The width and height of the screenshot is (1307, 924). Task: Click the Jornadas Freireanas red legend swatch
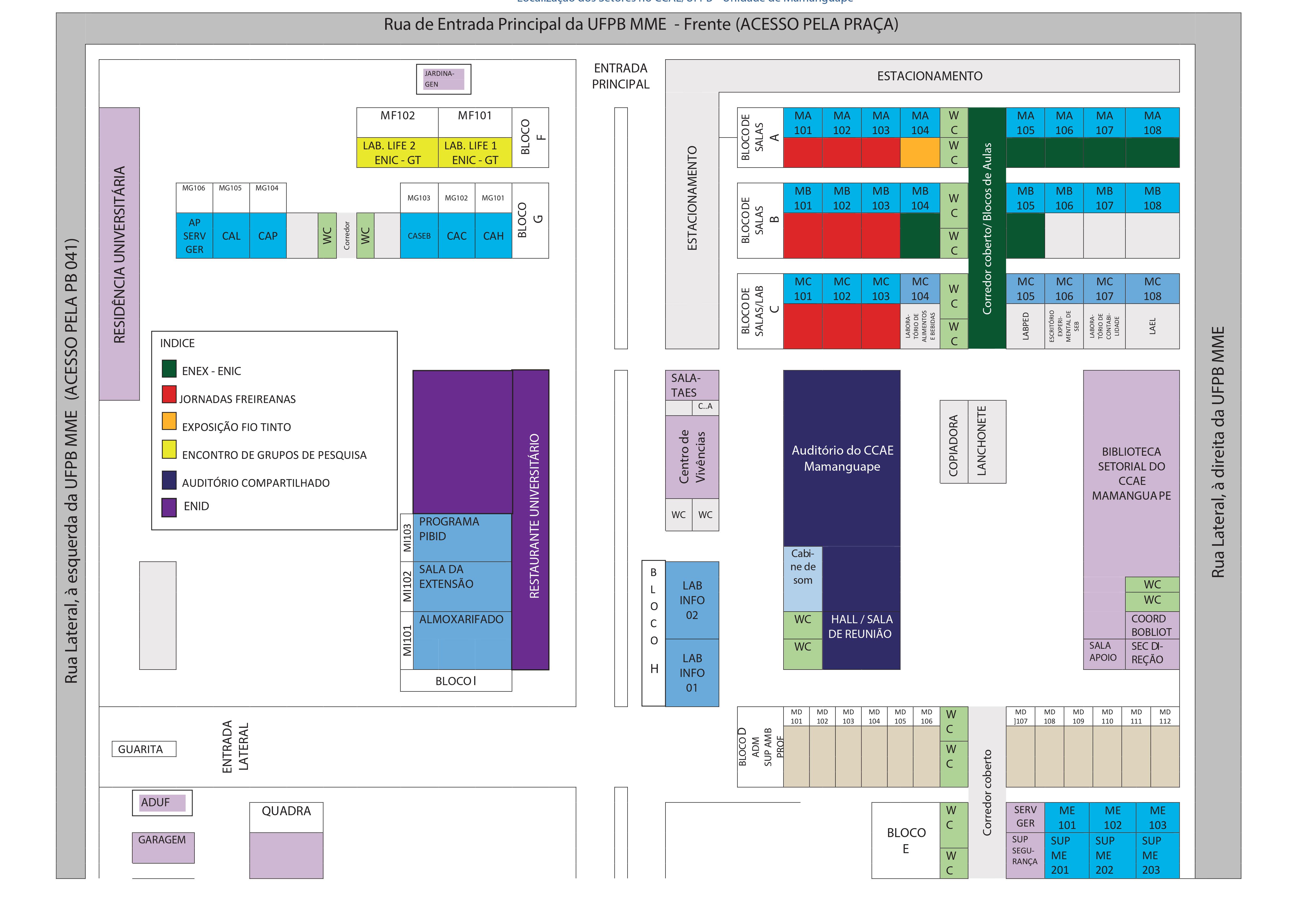pyautogui.click(x=169, y=394)
